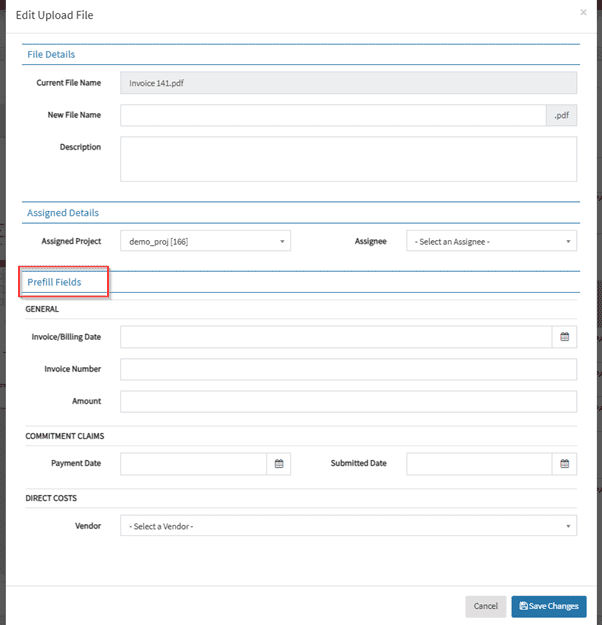602x625 pixels.
Task: Open the Payment Date calendar icon
Action: tap(279, 464)
